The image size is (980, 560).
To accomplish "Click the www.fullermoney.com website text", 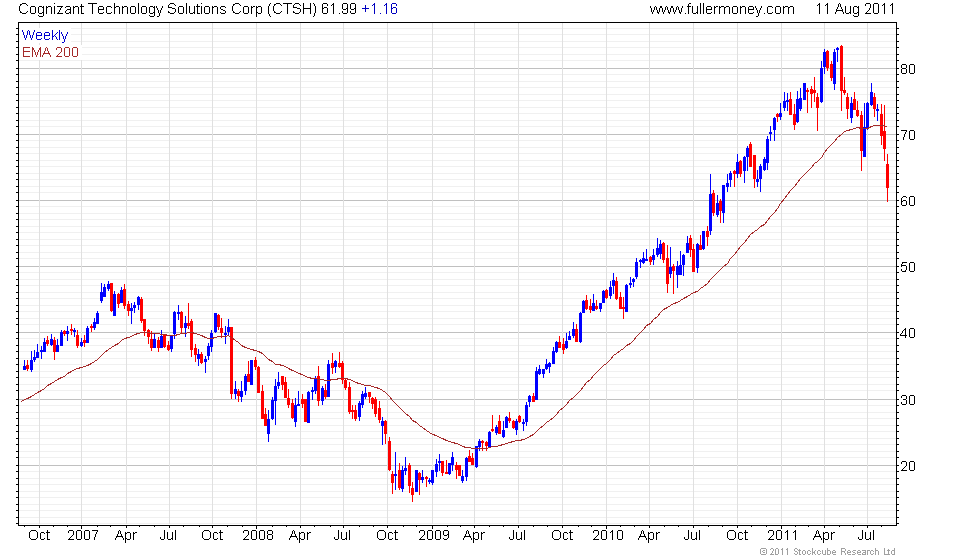I will [x=722, y=9].
